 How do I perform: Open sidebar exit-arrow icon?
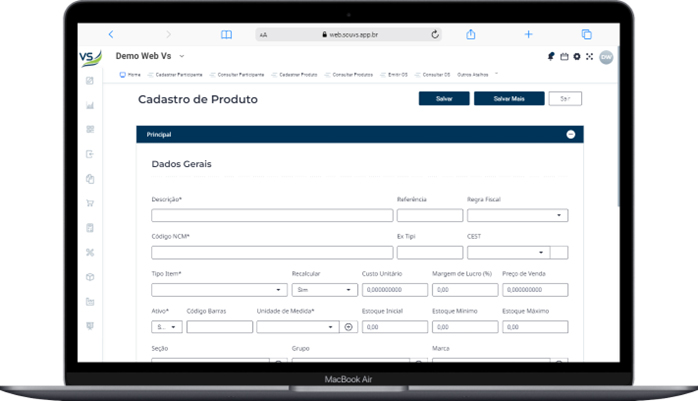[x=90, y=154]
